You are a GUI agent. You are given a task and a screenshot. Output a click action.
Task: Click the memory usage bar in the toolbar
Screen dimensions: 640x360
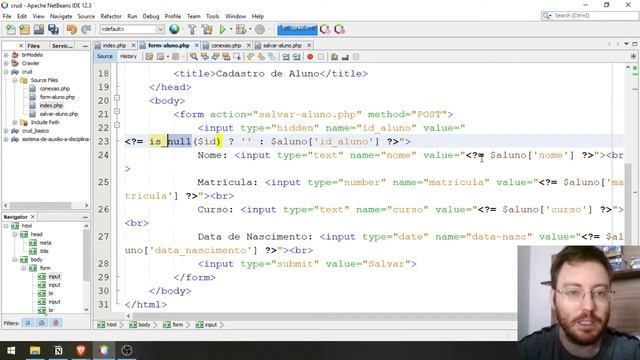tap(297, 29)
